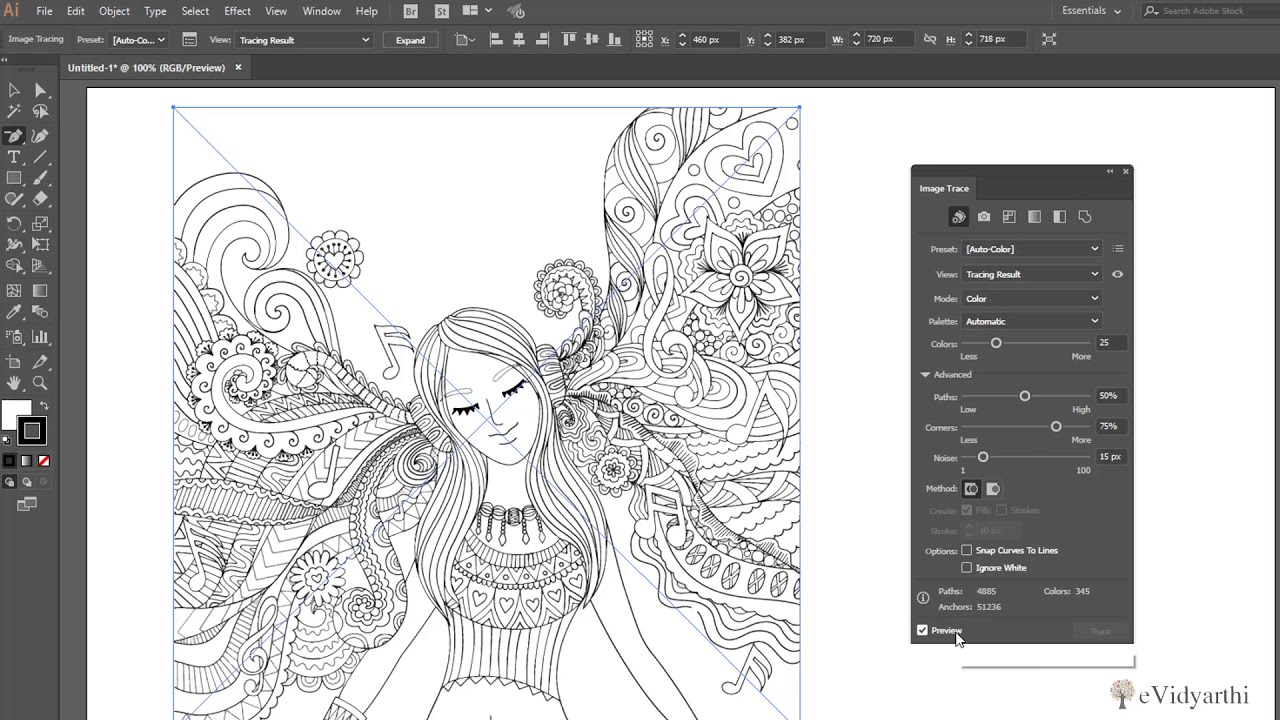
Task: Pick the Magic Wand tool
Action: (x=14, y=113)
